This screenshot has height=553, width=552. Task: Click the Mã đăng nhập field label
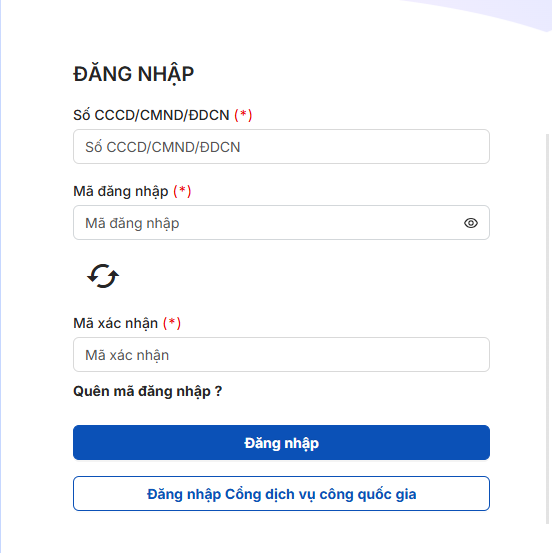(121, 192)
